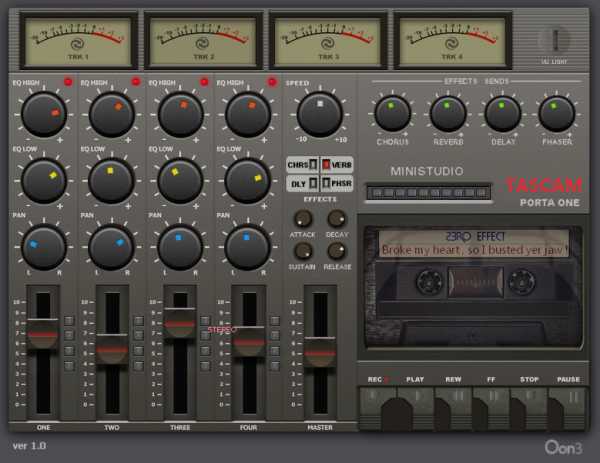600x463 pixels.
Task: Flip the VU LIGHT switch
Action: pos(554,39)
